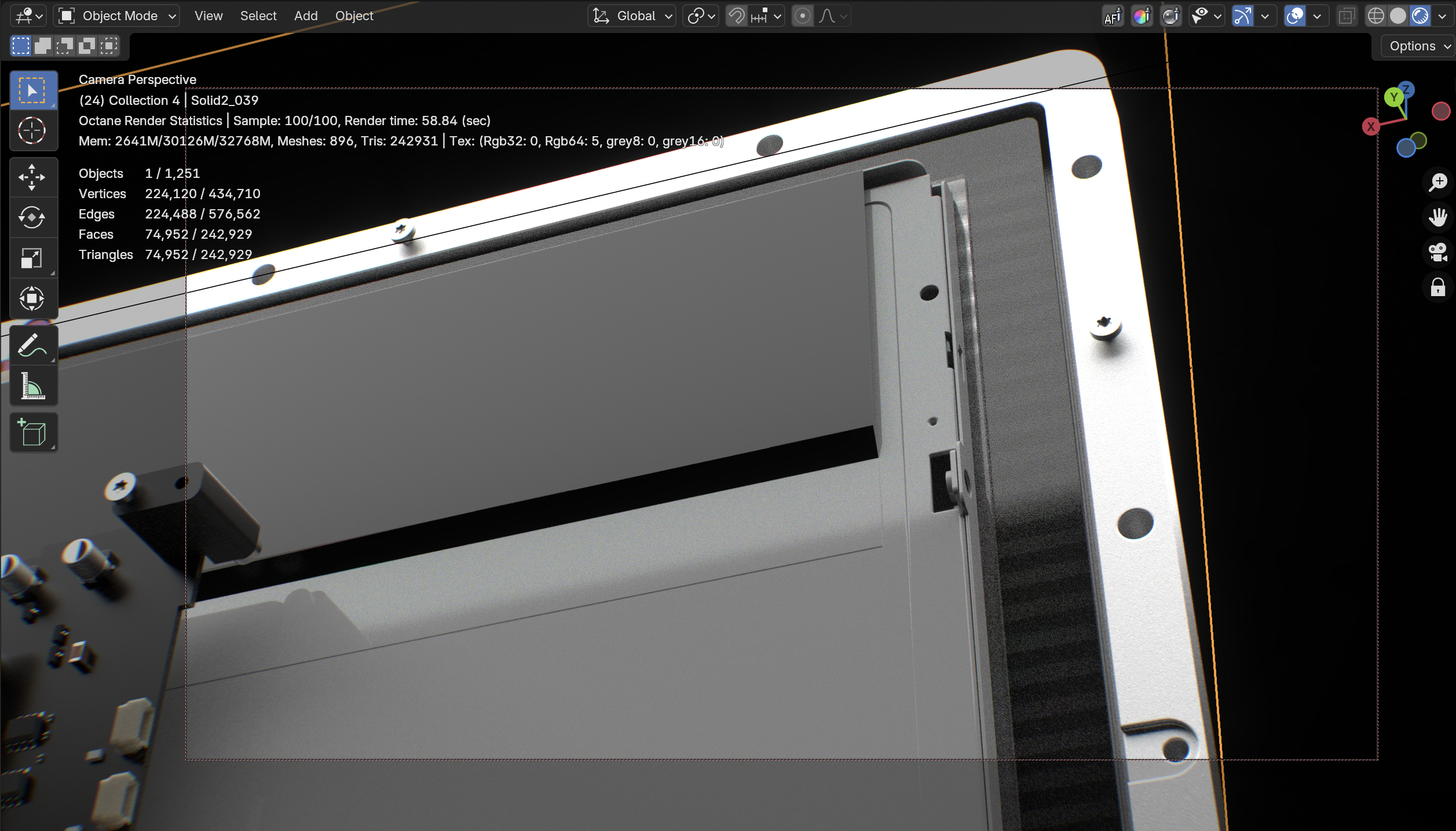The width and height of the screenshot is (1456, 831).
Task: Toggle proportional editing button
Action: tap(802, 16)
